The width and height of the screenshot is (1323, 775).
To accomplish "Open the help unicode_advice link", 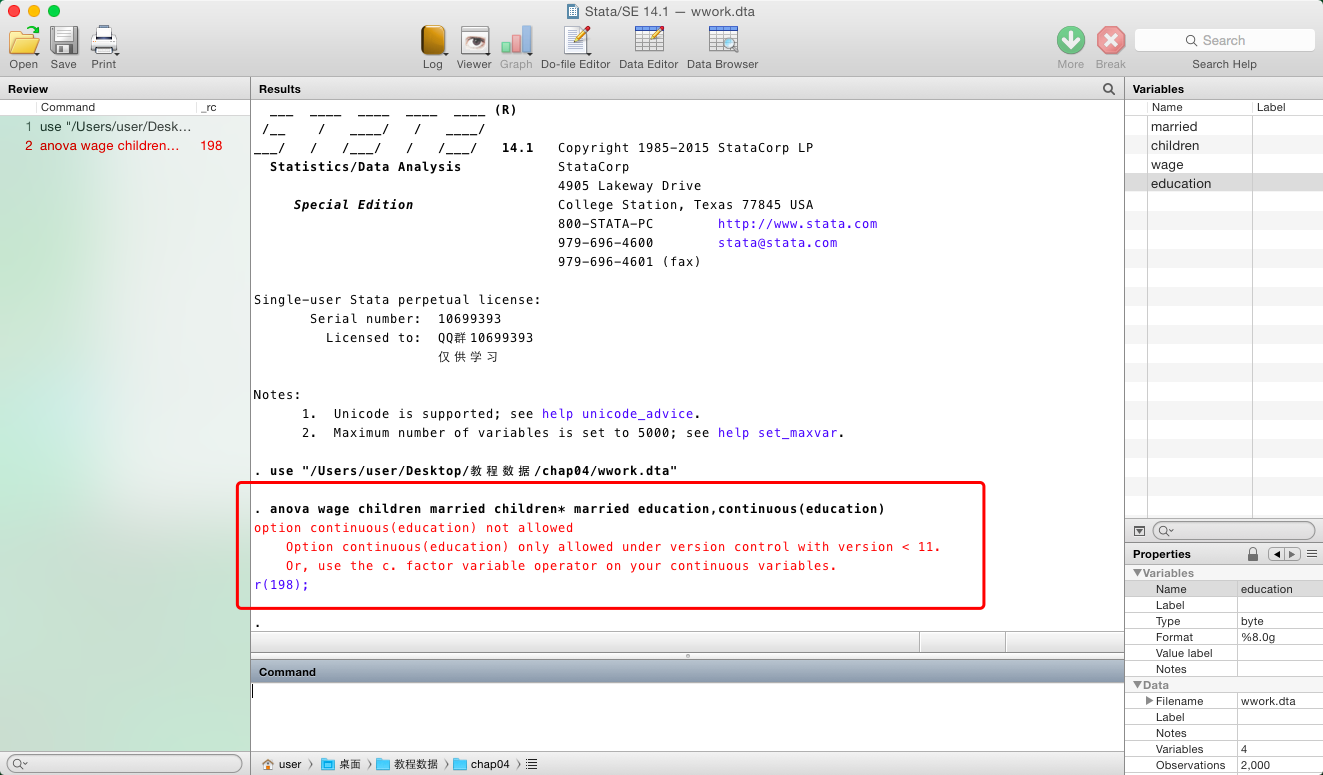I will click(x=617, y=414).
